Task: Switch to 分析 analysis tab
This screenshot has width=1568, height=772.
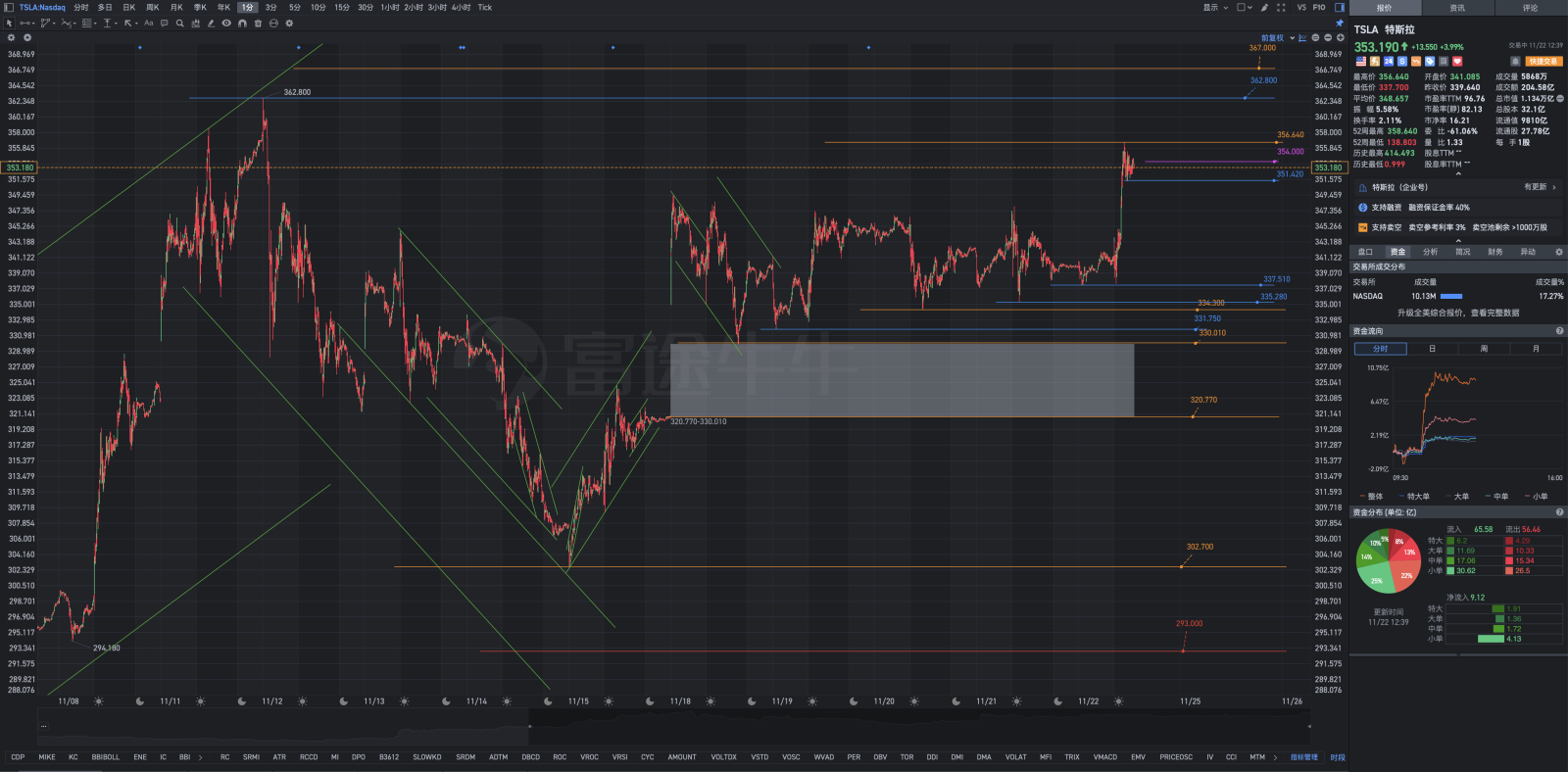Action: [1430, 252]
